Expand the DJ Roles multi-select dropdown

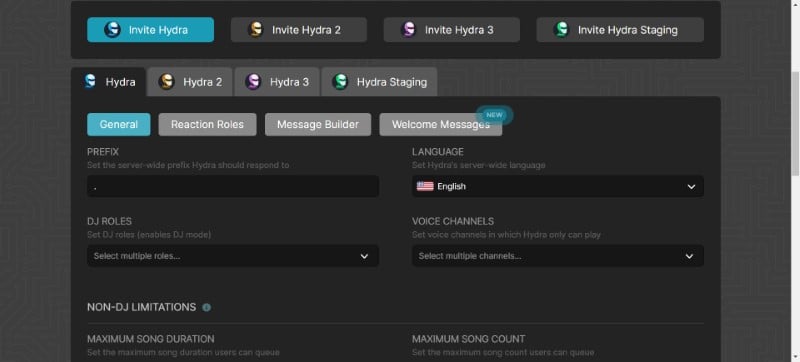click(233, 256)
